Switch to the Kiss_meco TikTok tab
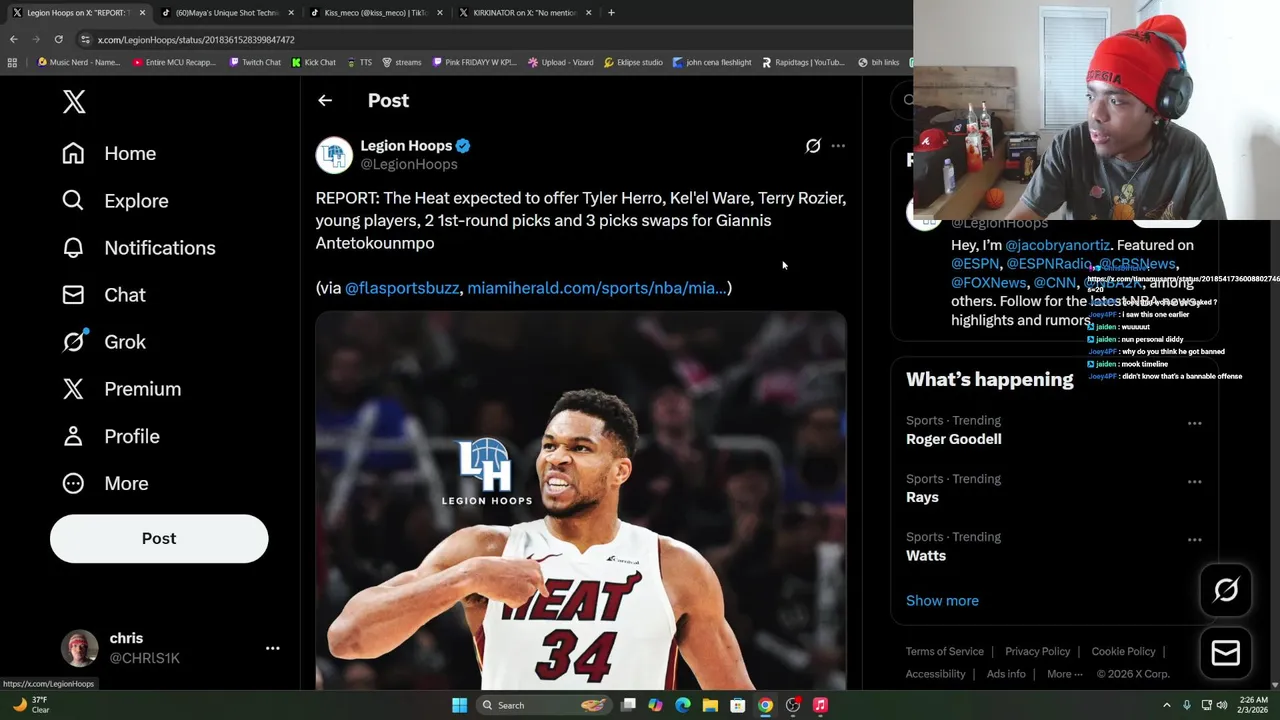1280x720 pixels. pos(375,13)
